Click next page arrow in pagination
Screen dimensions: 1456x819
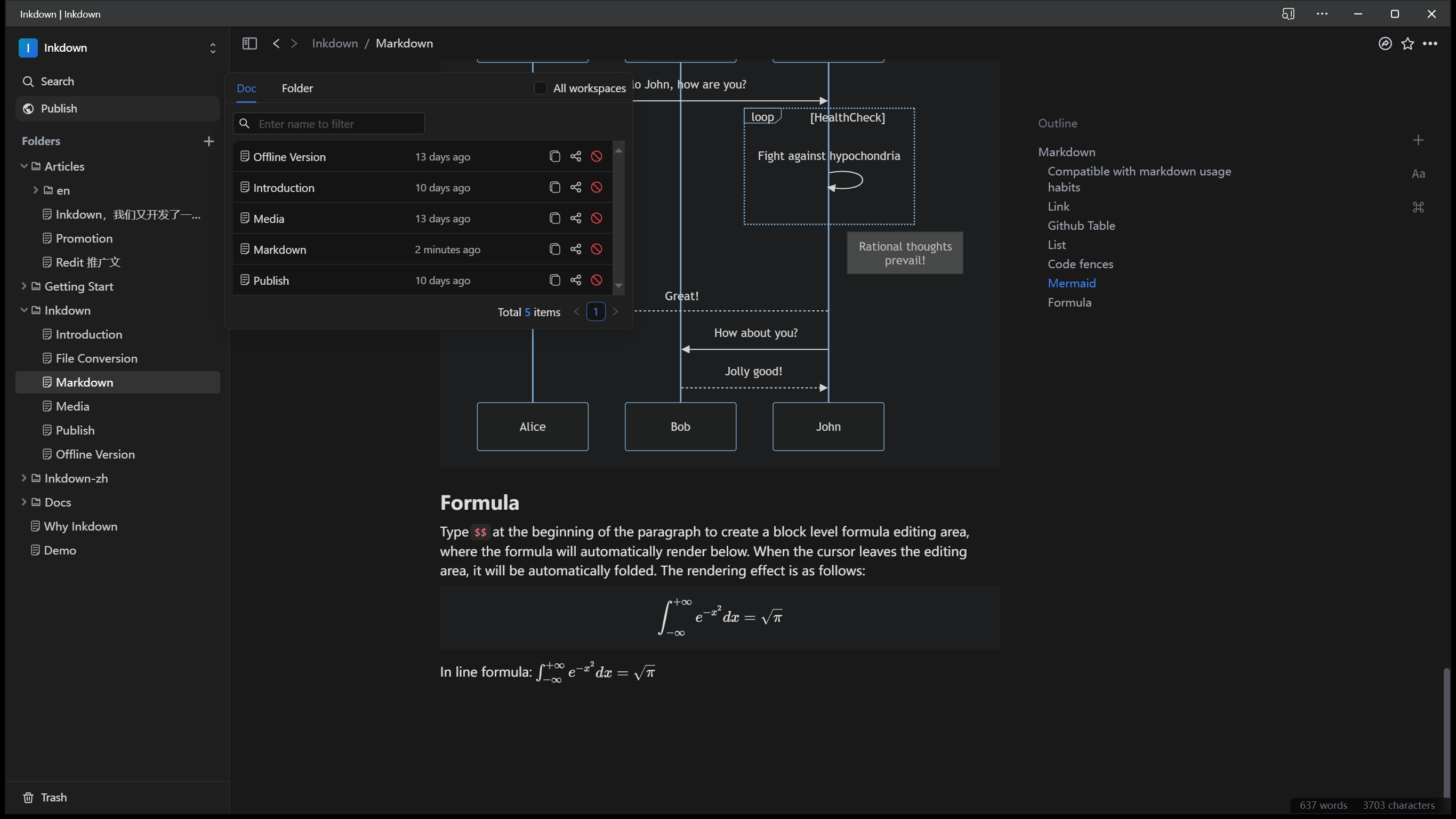click(x=615, y=311)
